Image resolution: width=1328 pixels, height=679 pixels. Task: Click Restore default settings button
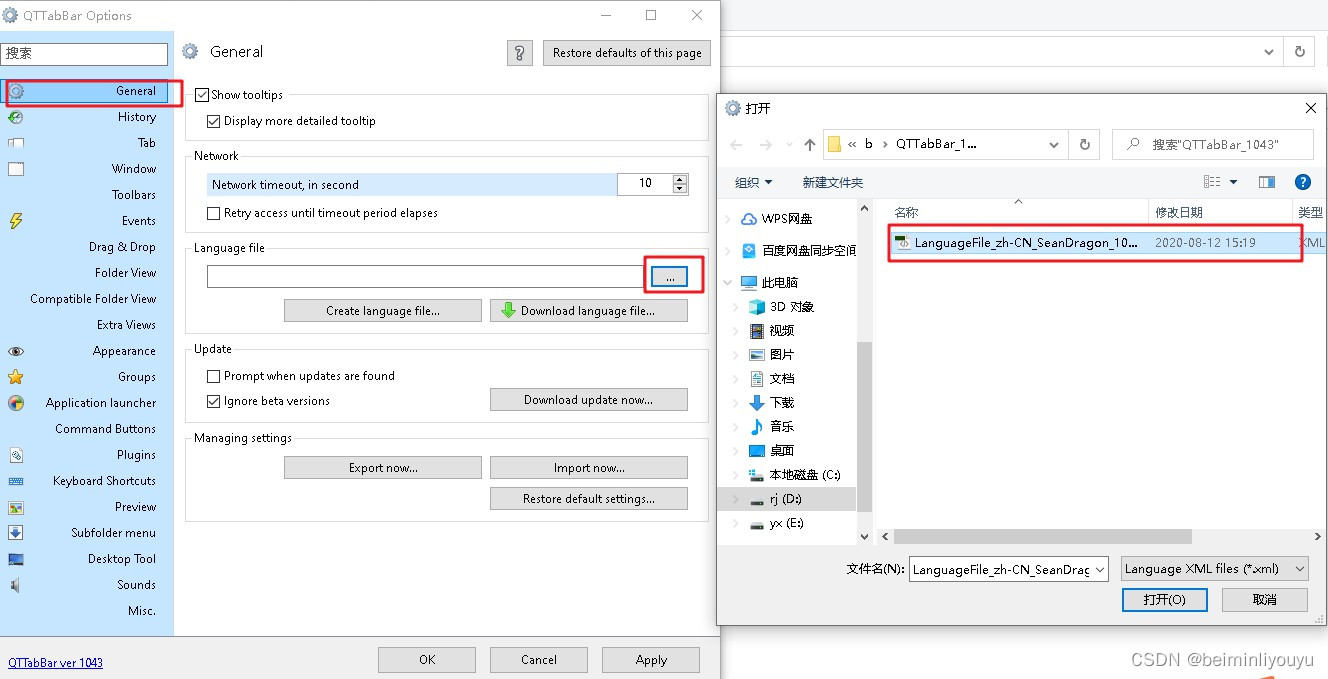point(589,499)
